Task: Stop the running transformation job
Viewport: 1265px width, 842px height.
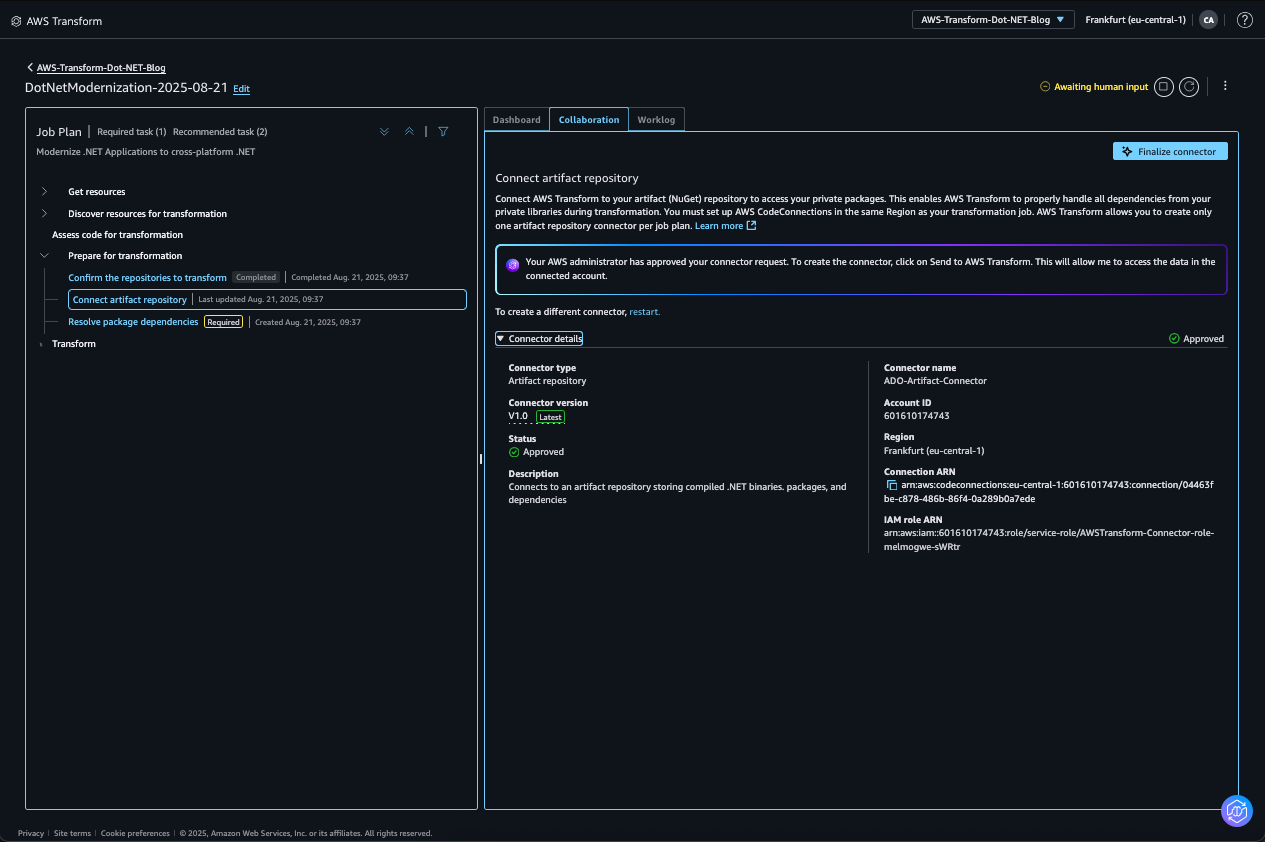Action: click(1163, 86)
